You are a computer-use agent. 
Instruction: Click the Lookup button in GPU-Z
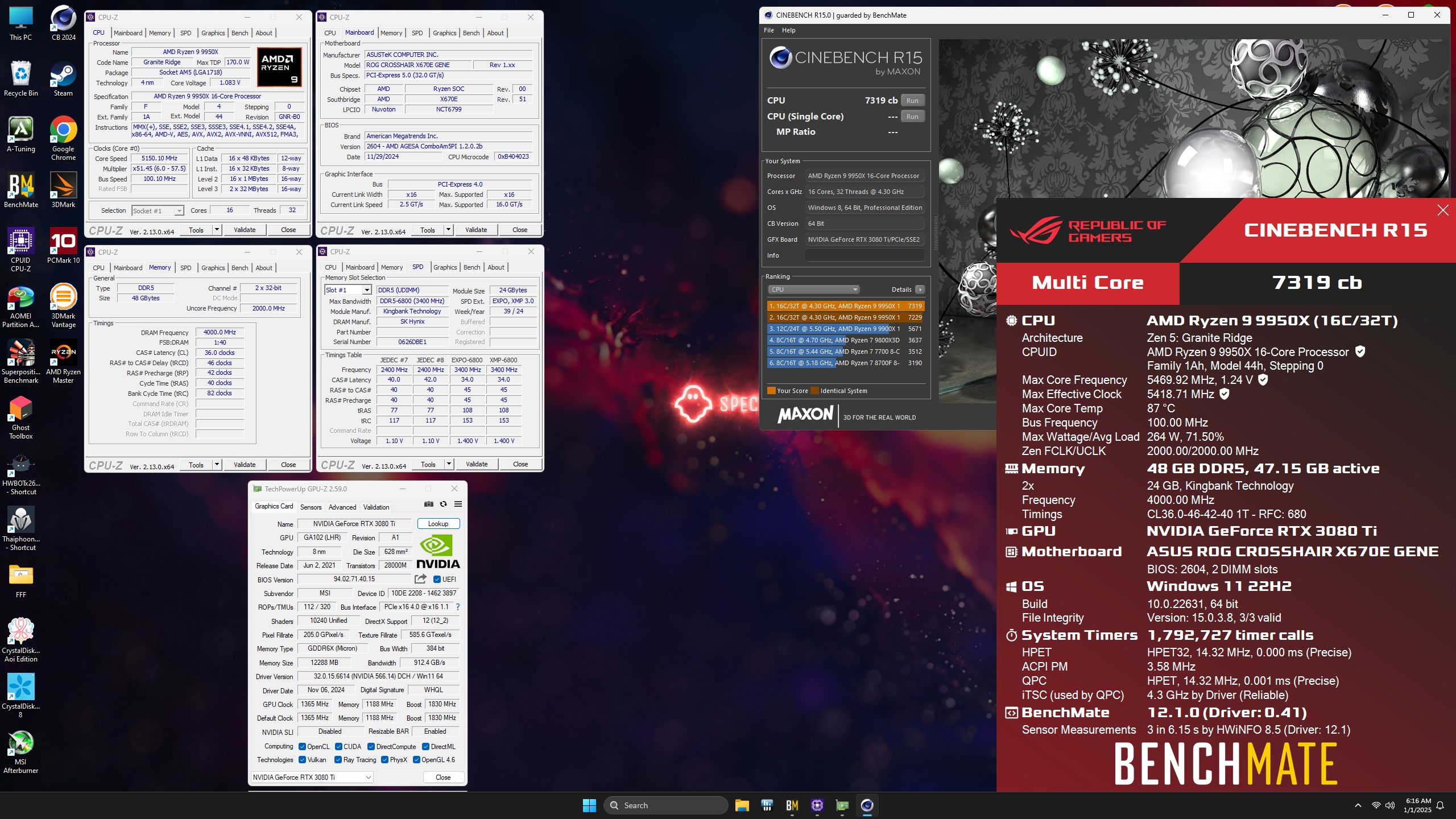(438, 524)
